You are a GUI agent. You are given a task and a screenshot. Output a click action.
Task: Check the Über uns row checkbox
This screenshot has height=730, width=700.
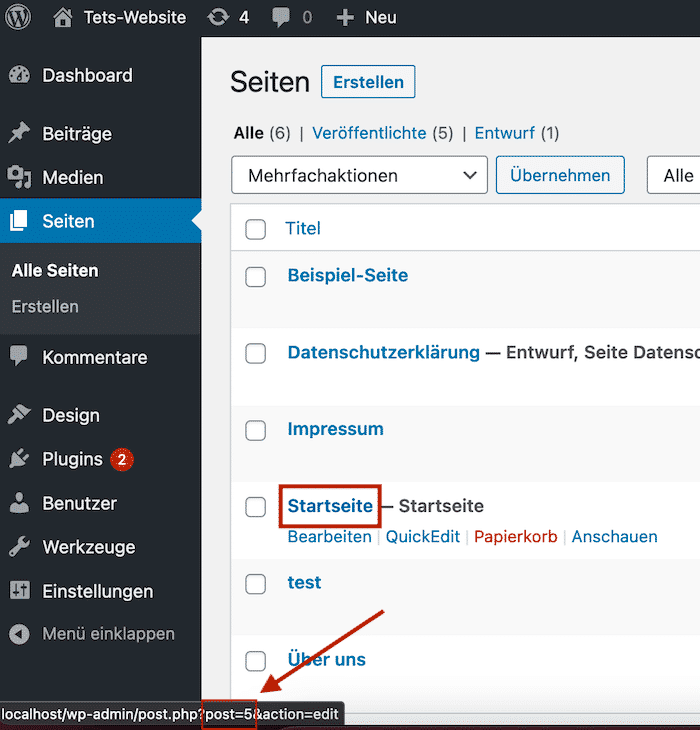tap(256, 661)
